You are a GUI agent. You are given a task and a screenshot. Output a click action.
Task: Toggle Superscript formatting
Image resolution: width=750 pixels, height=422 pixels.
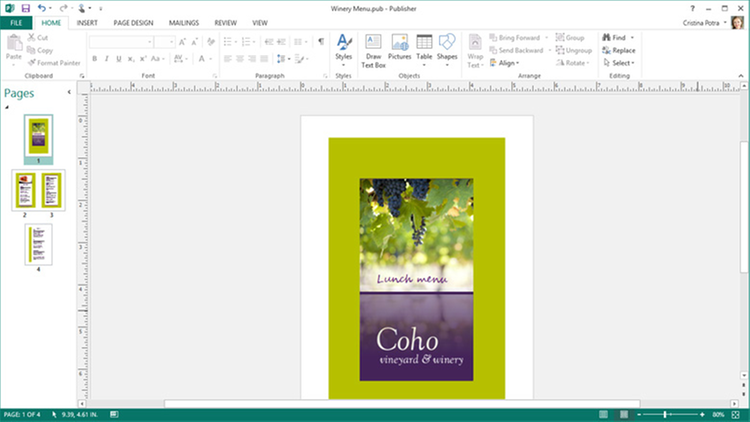(x=143, y=59)
